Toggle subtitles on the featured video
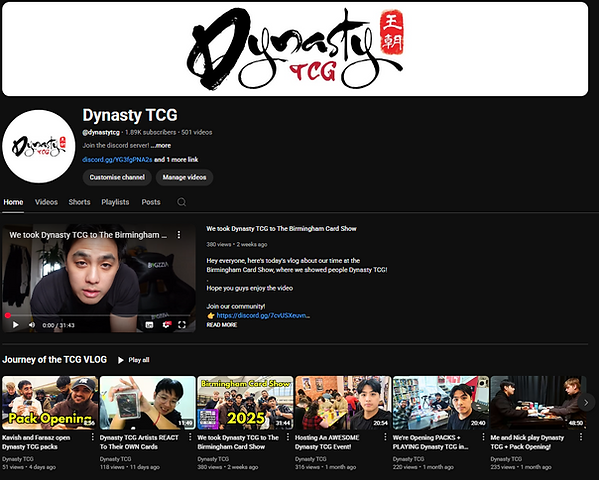Viewport: 599px width, 480px height. click(149, 325)
